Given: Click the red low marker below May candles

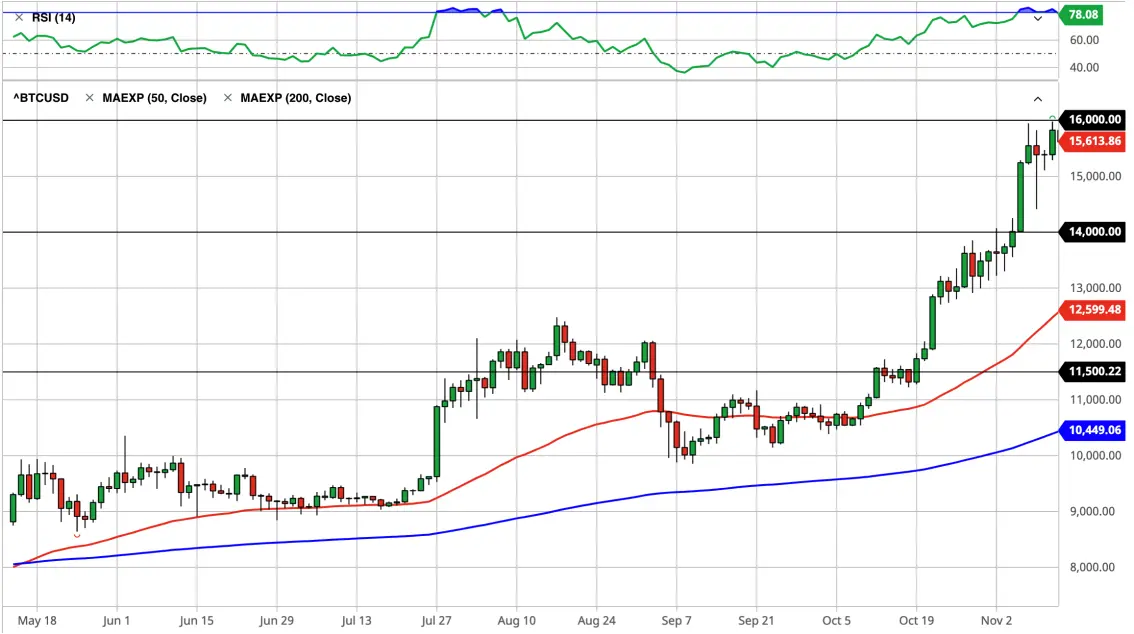Looking at the screenshot, I should 77,536.
